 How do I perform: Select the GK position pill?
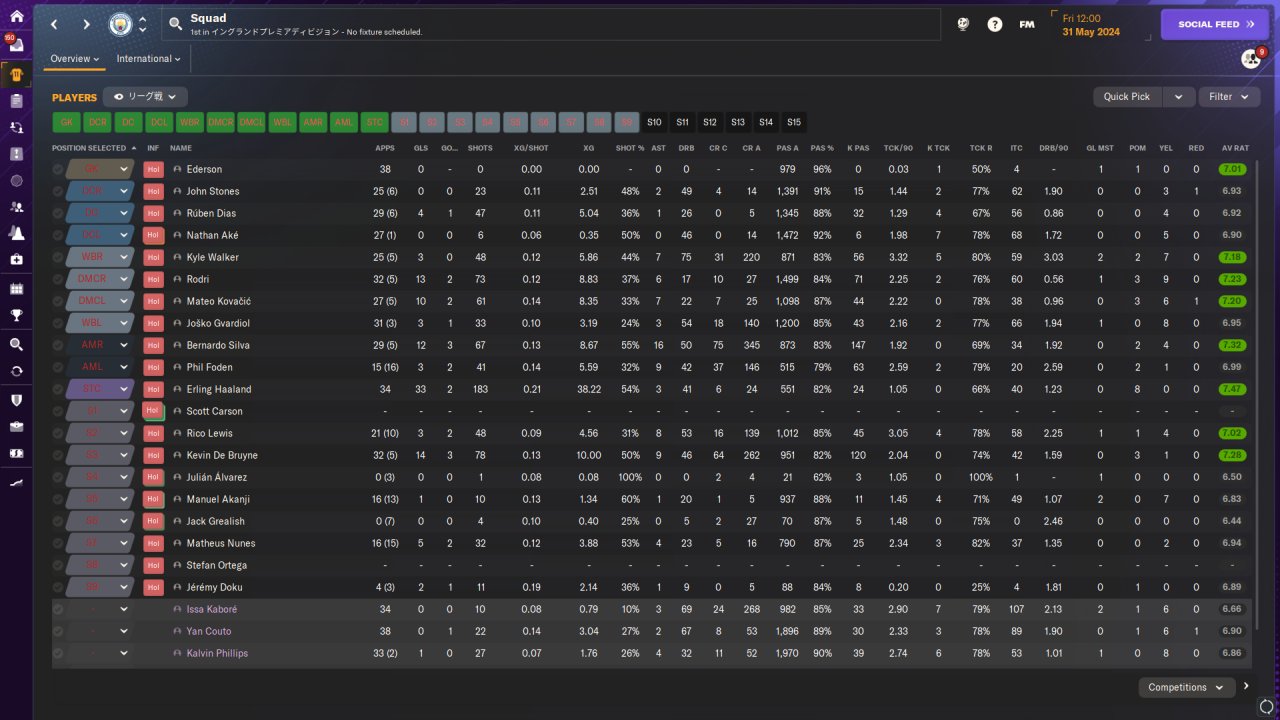pyautogui.click(x=67, y=122)
